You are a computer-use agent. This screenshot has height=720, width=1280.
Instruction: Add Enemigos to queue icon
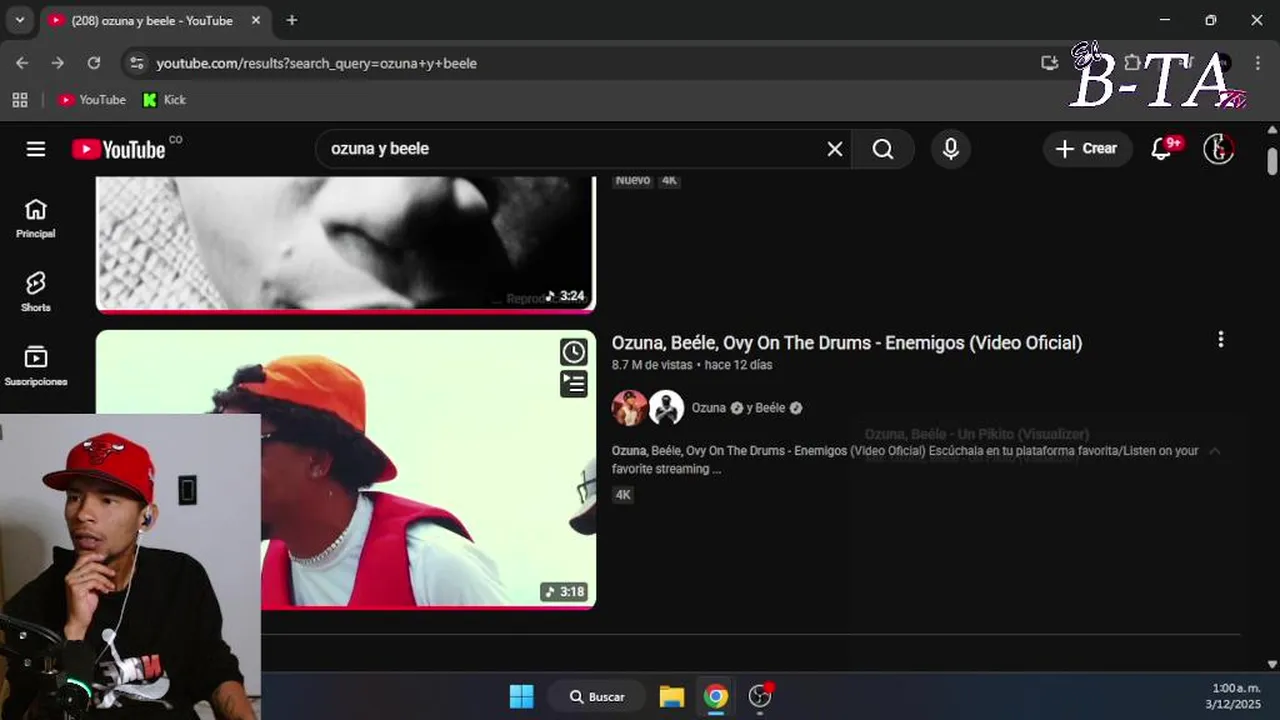(573, 384)
